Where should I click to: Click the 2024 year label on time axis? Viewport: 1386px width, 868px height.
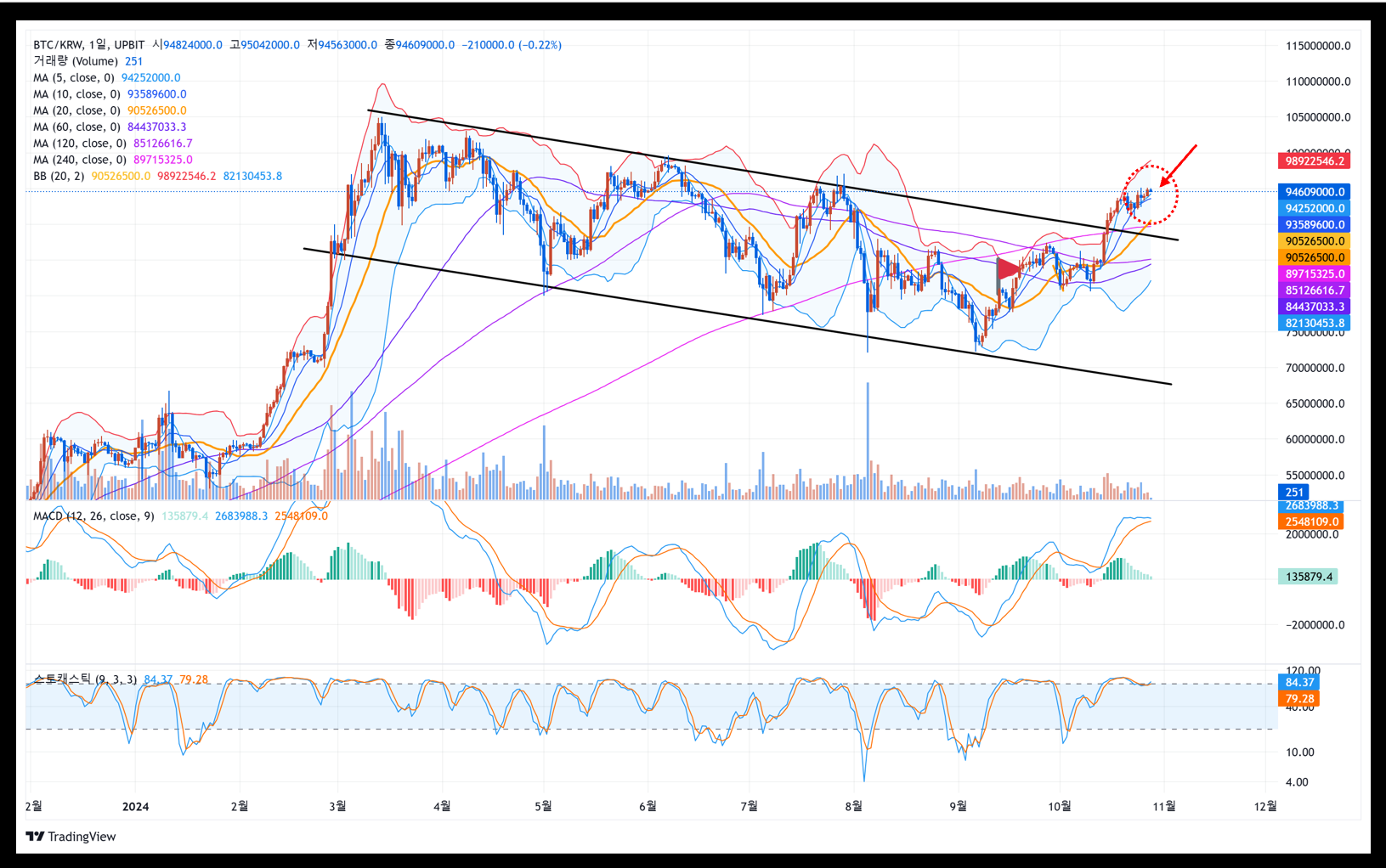tap(135, 806)
